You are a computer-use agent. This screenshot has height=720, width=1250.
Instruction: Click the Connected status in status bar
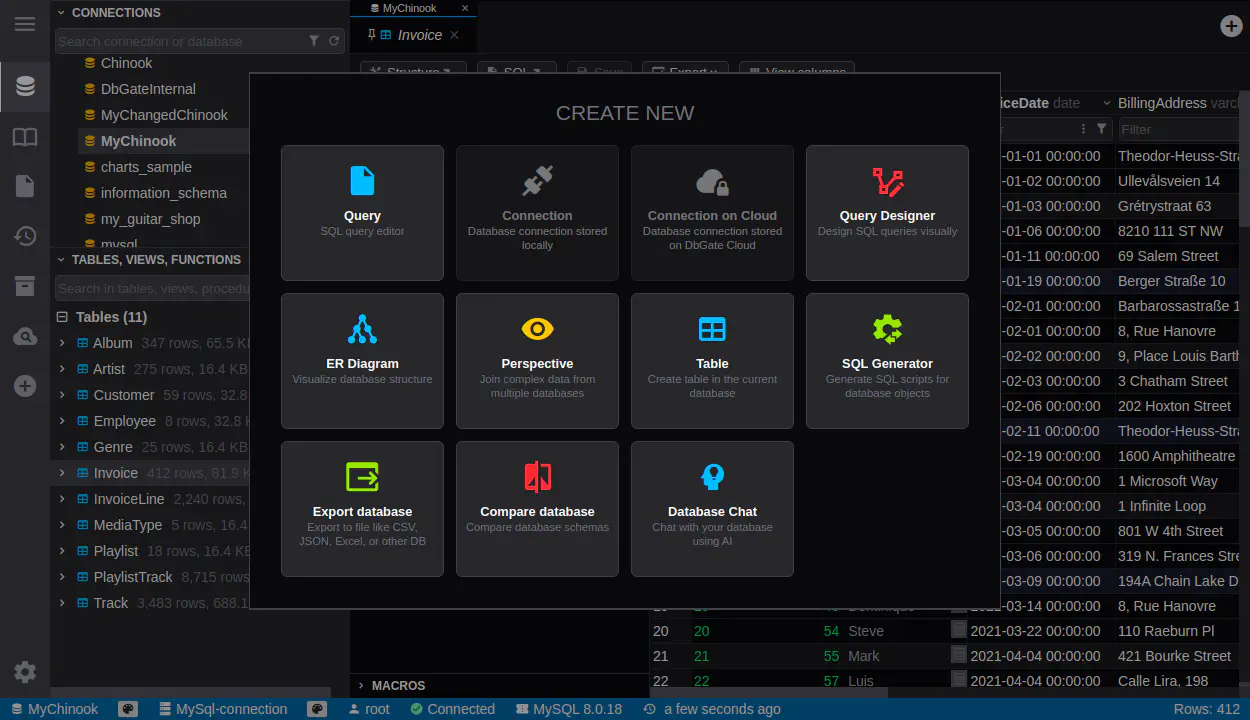pyautogui.click(x=452, y=709)
